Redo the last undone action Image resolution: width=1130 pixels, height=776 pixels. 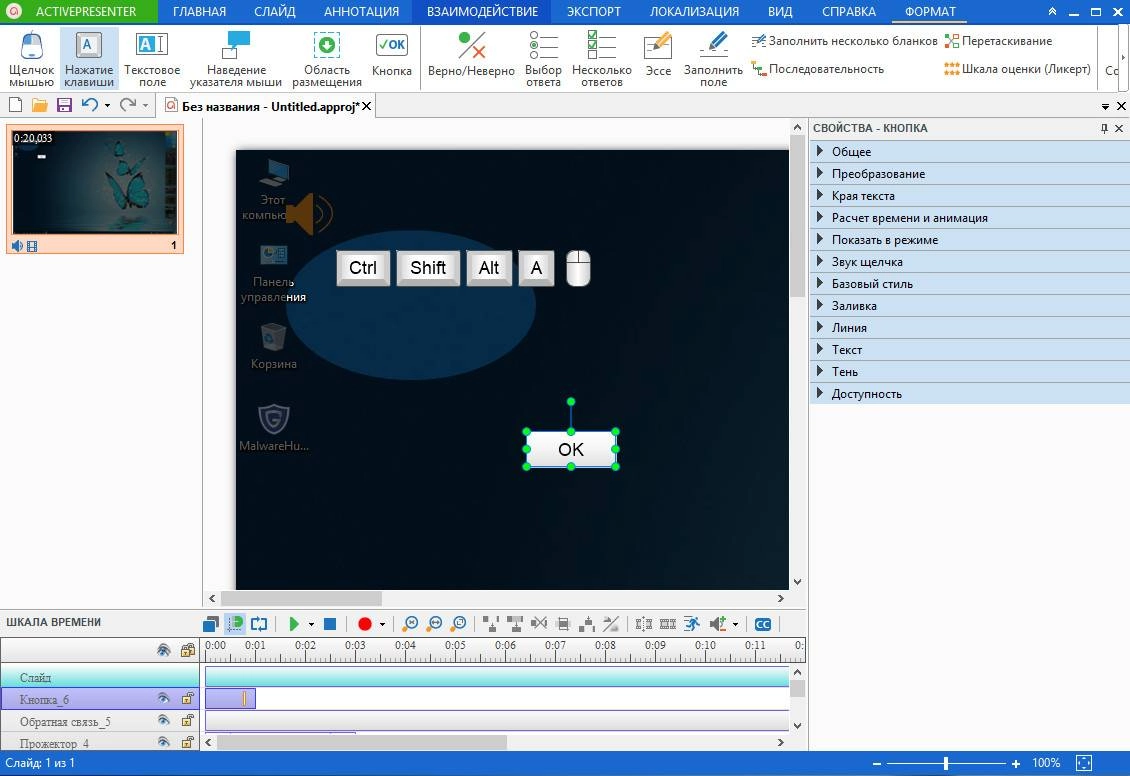click(x=128, y=106)
